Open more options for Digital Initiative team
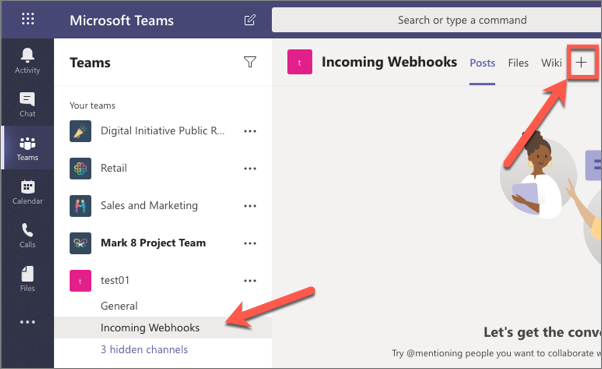This screenshot has height=369, width=602. [250, 131]
